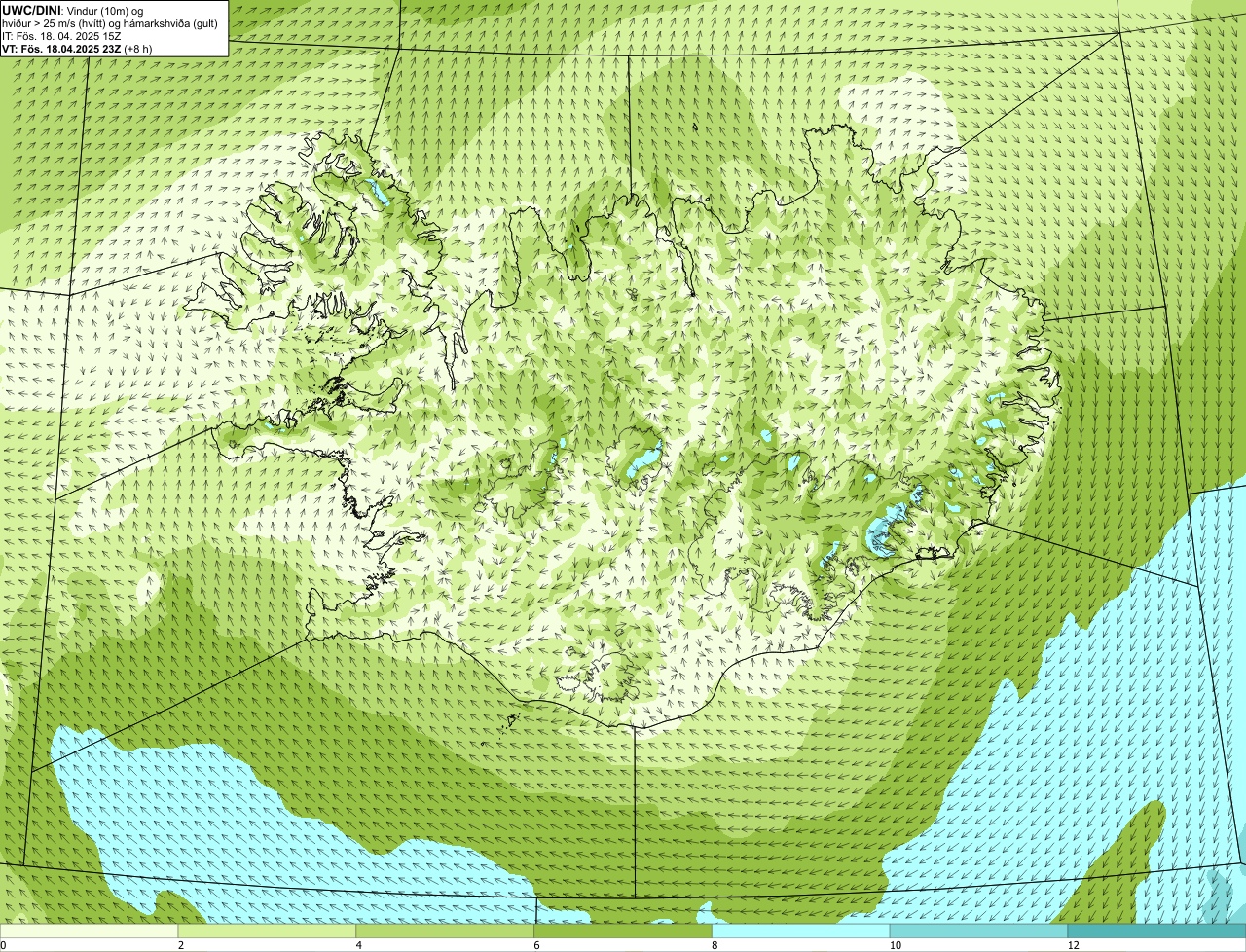
Task: Click the scale label "6"
Action: (x=537, y=945)
